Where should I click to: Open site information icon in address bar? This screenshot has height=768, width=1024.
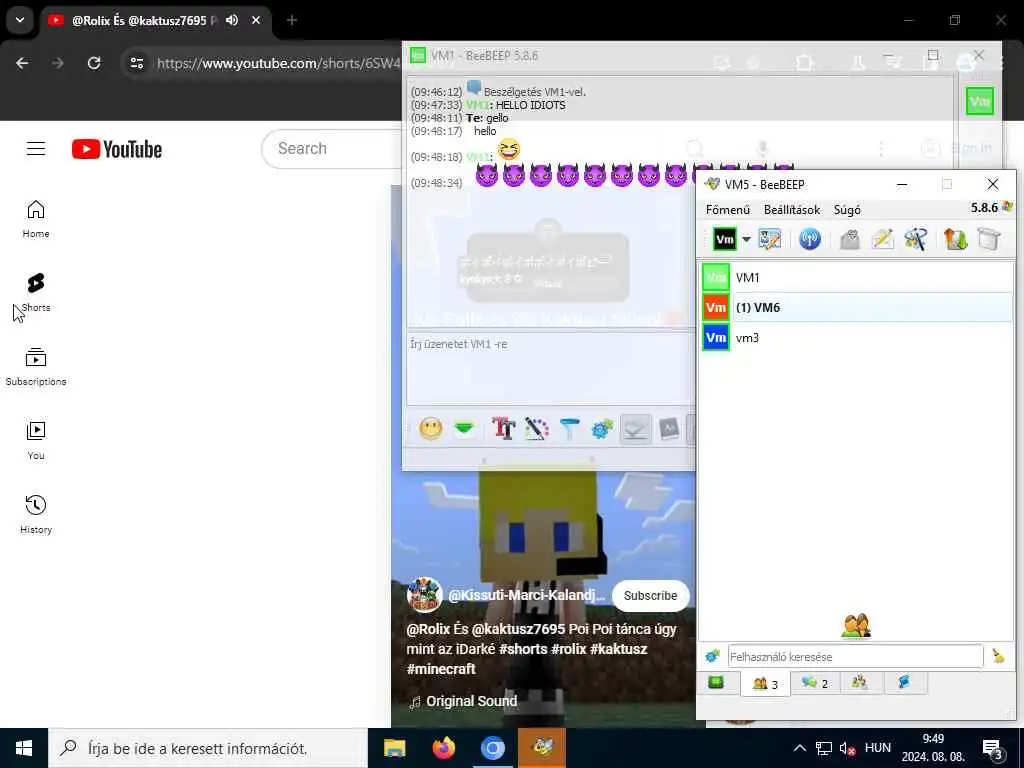point(136,63)
